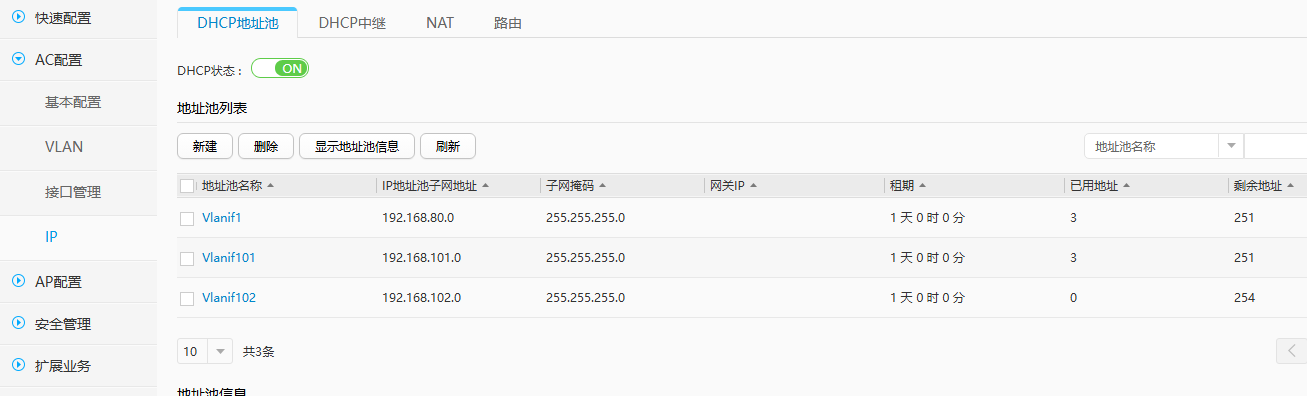
Task: Click the 删除 button
Action: pyautogui.click(x=266, y=146)
